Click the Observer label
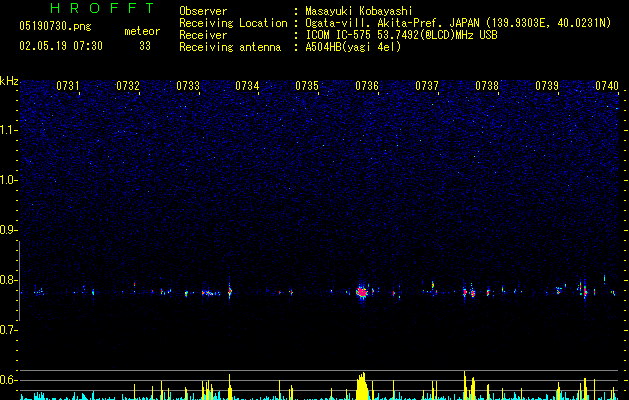 coord(203,11)
